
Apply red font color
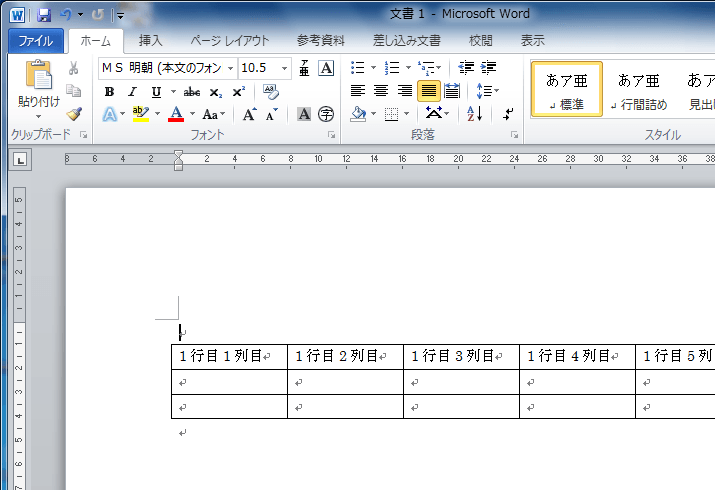pos(176,114)
